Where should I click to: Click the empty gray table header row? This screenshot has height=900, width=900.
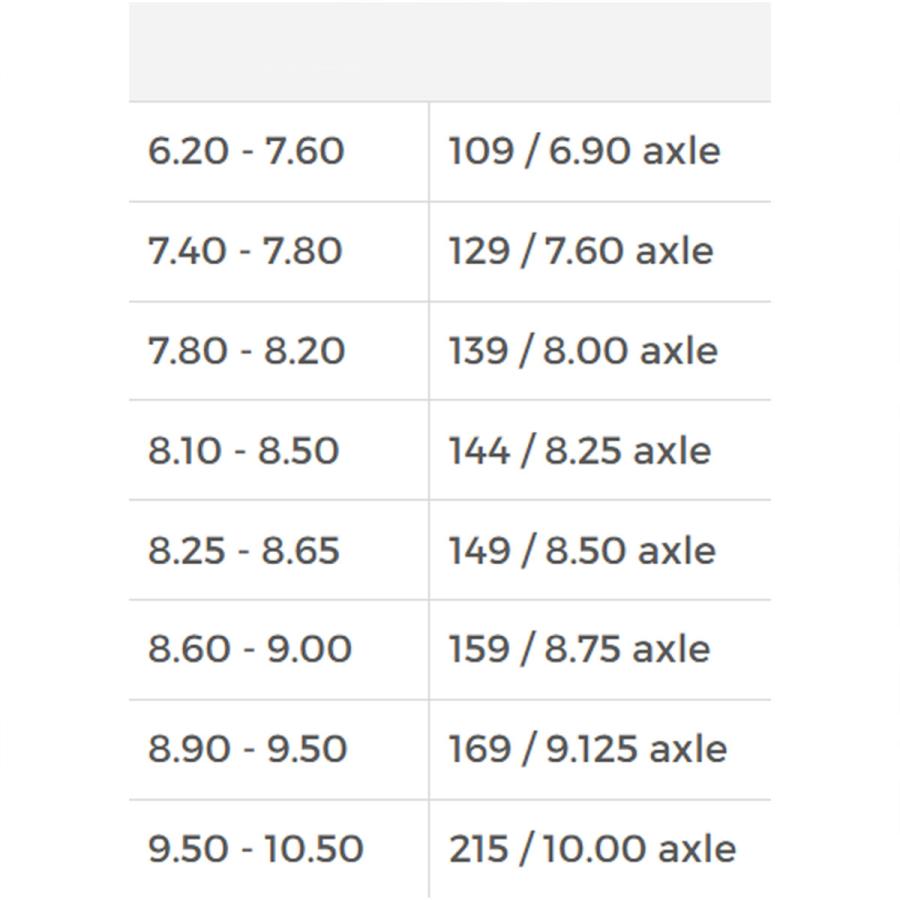[450, 51]
